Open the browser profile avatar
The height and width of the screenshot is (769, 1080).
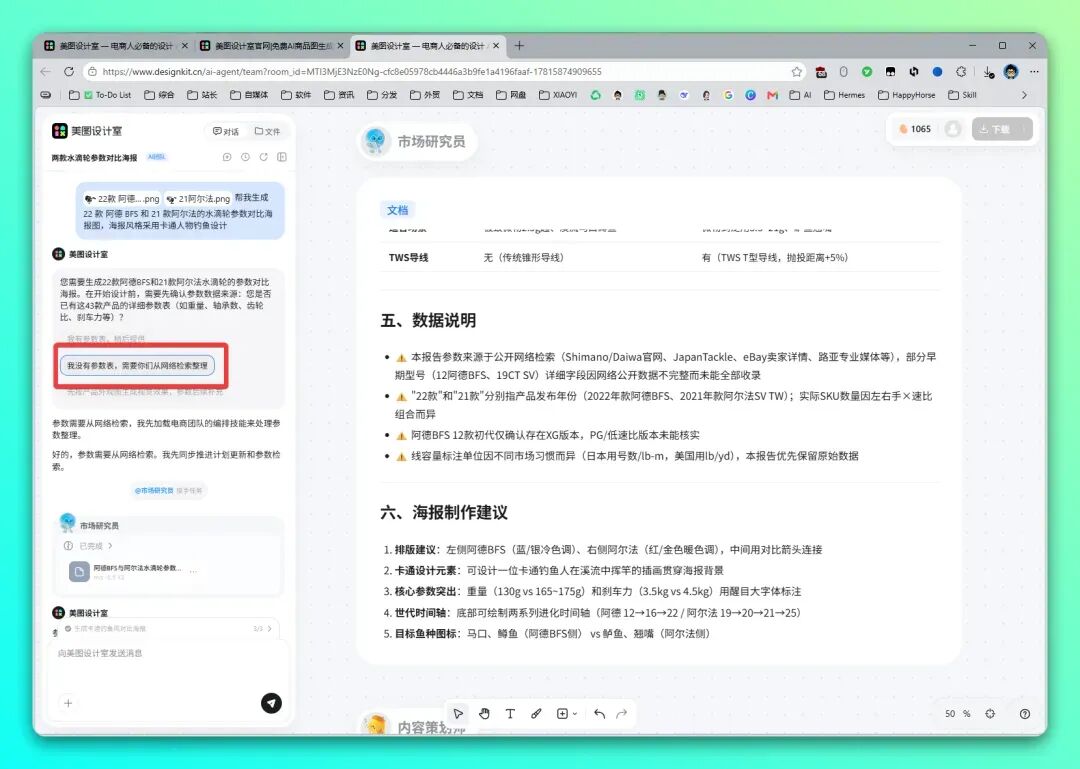click(1010, 72)
